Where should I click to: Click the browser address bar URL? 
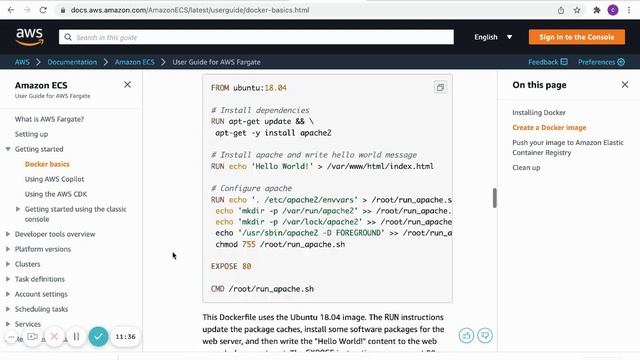[x=190, y=10]
